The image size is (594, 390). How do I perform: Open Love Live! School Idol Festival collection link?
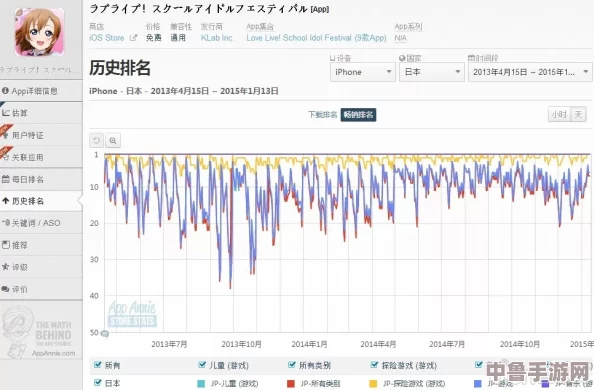316,38
